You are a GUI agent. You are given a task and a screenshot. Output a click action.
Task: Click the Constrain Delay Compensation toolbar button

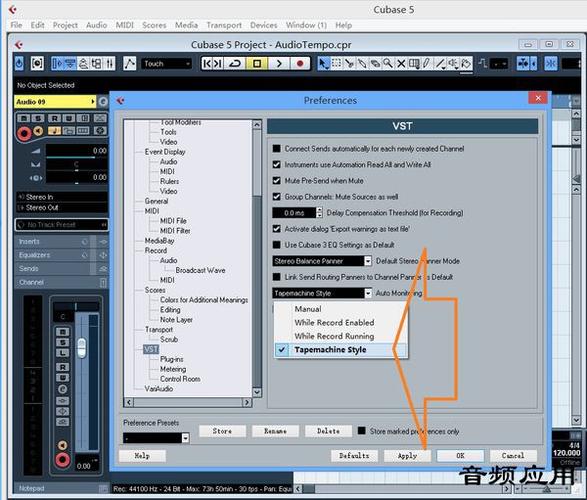[x=36, y=64]
